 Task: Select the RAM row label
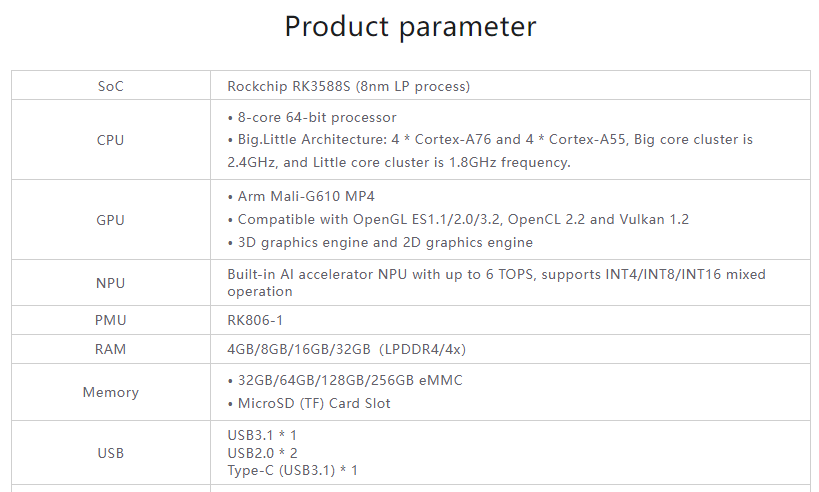click(110, 349)
